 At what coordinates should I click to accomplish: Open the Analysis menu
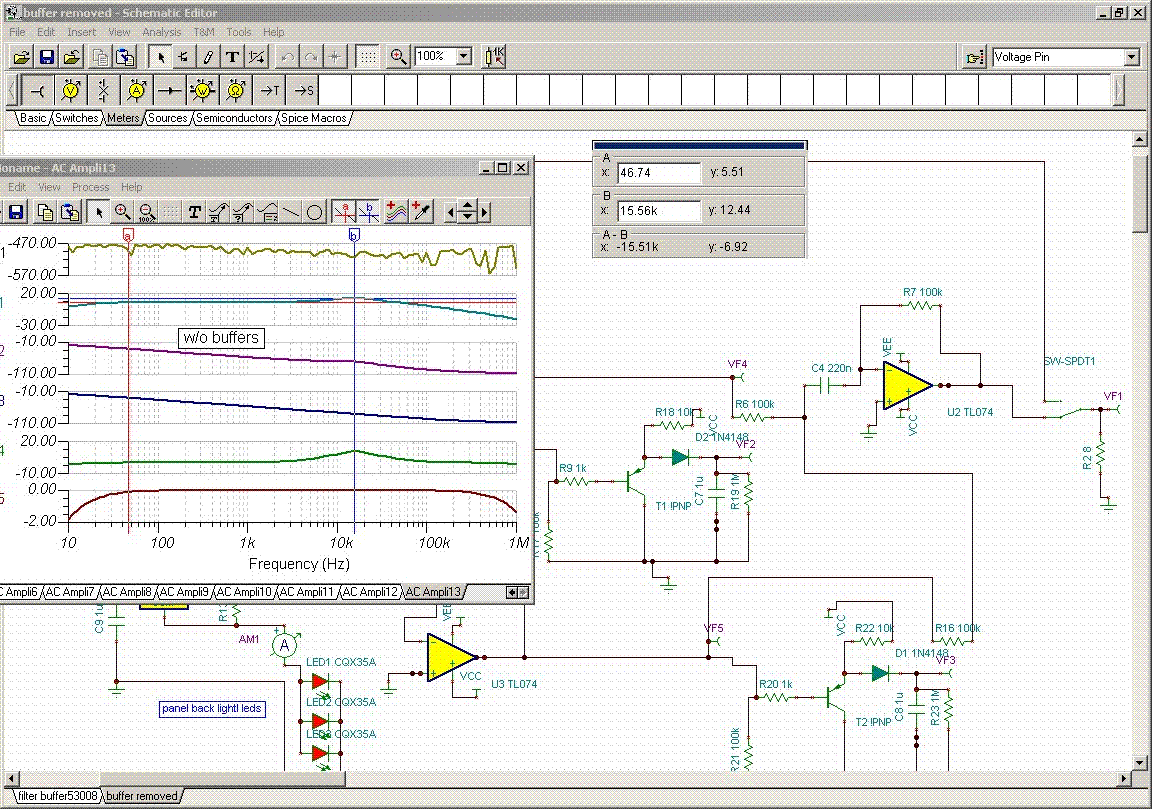(x=162, y=32)
